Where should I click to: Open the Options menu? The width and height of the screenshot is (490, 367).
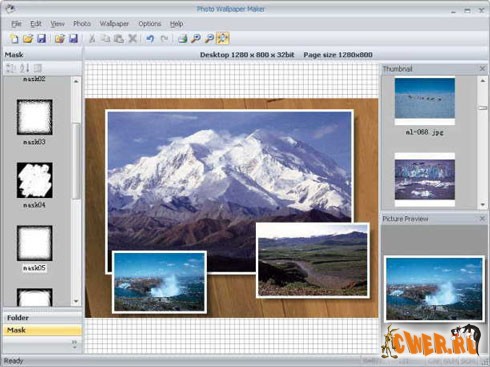click(150, 24)
